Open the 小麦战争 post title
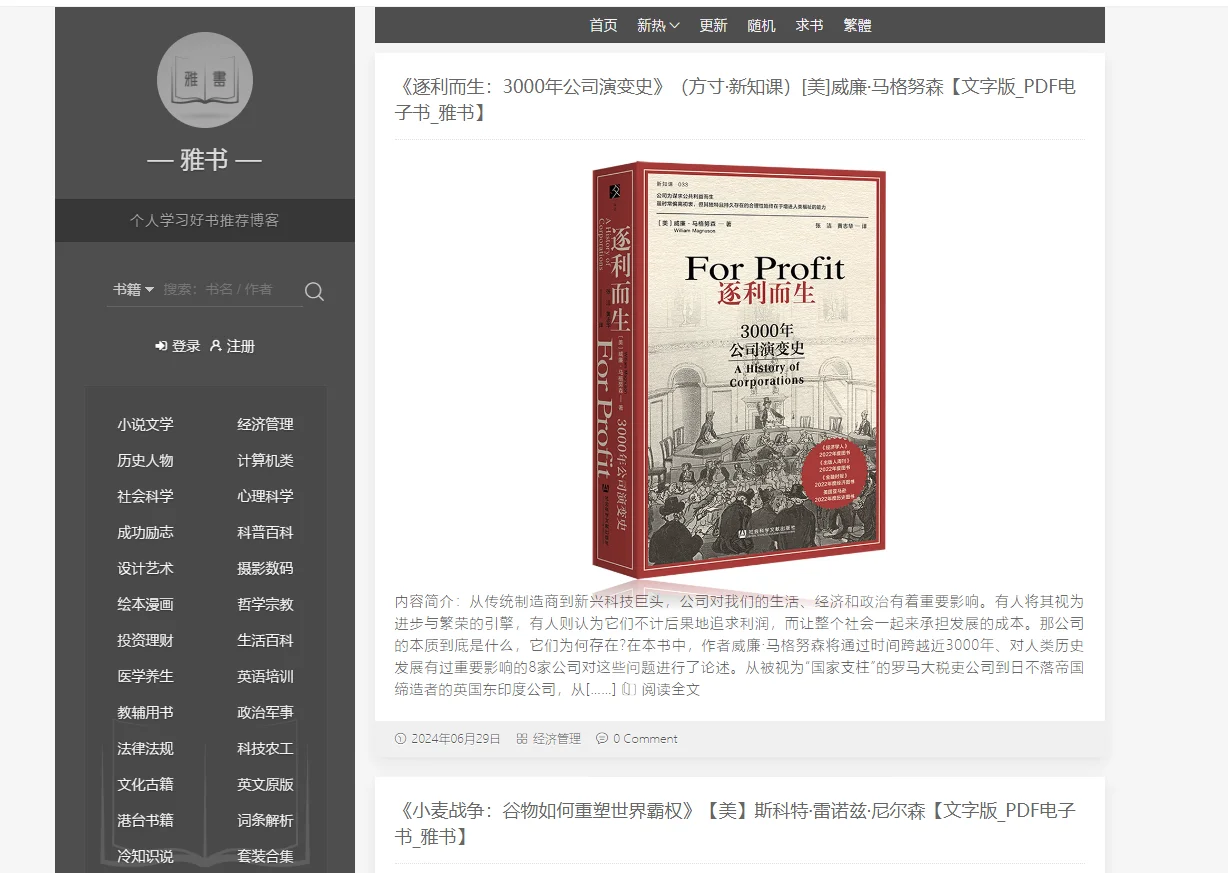The image size is (1228, 873). pos(735,823)
